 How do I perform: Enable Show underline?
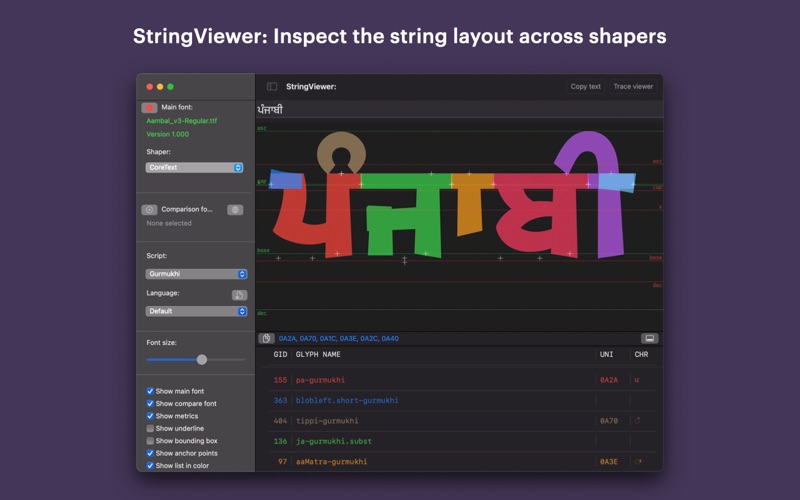[x=150, y=429]
